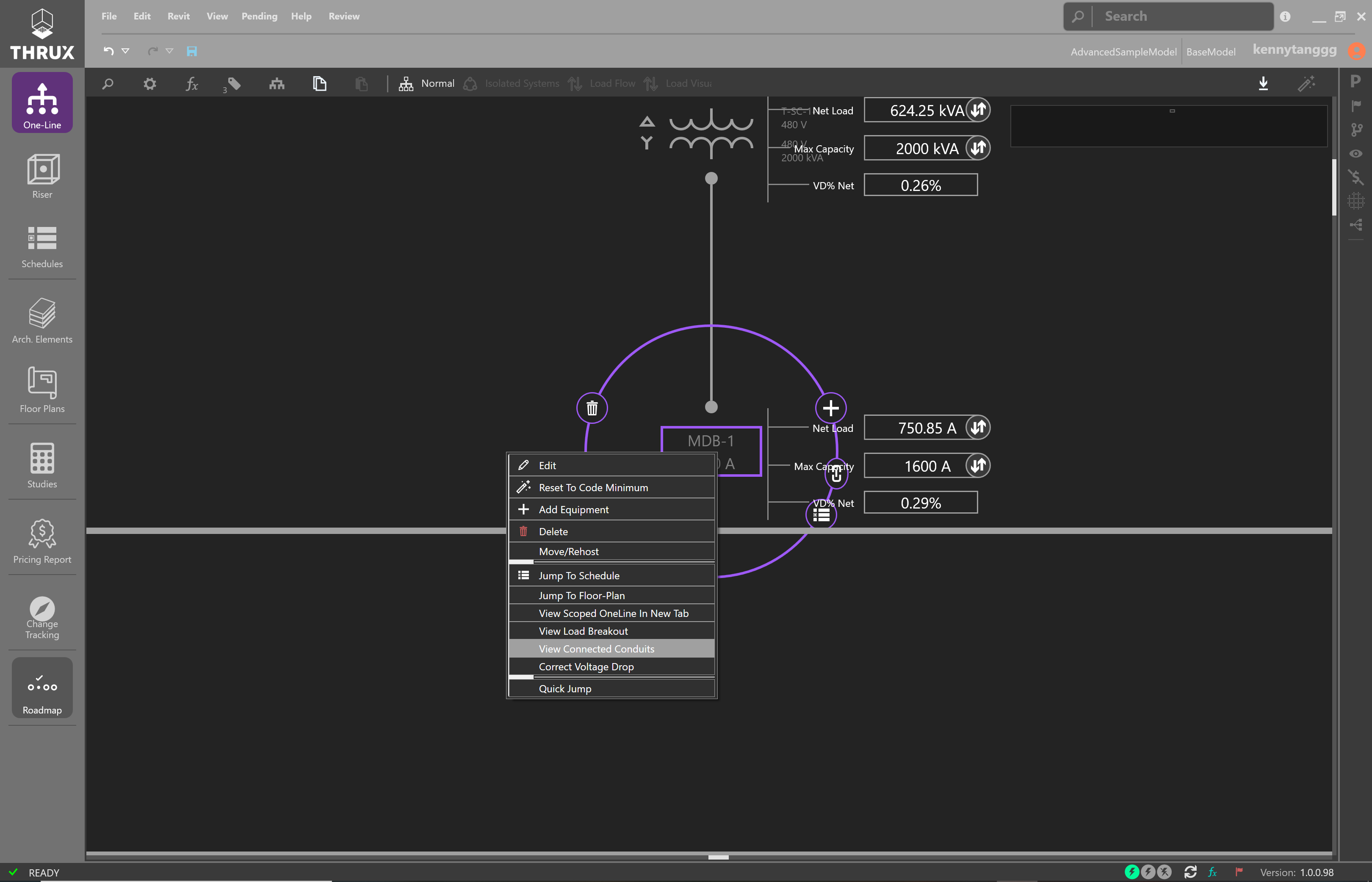
Task: Click the schedule list circle on MDB-1 ring
Action: 821,514
